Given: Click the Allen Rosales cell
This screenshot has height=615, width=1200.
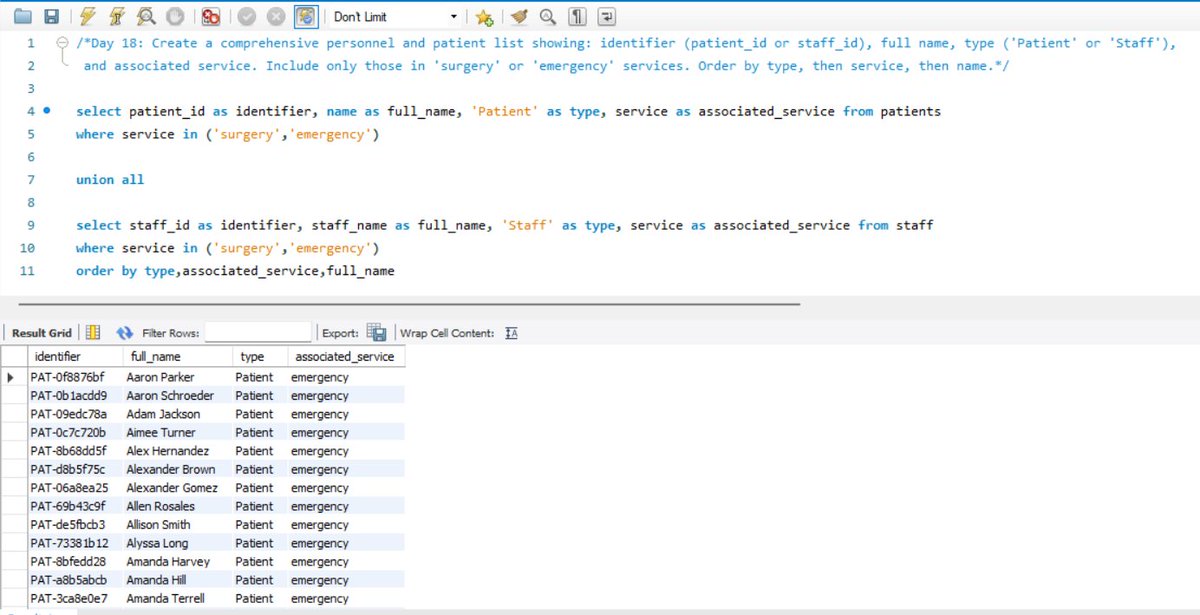Looking at the screenshot, I should pos(177,506).
